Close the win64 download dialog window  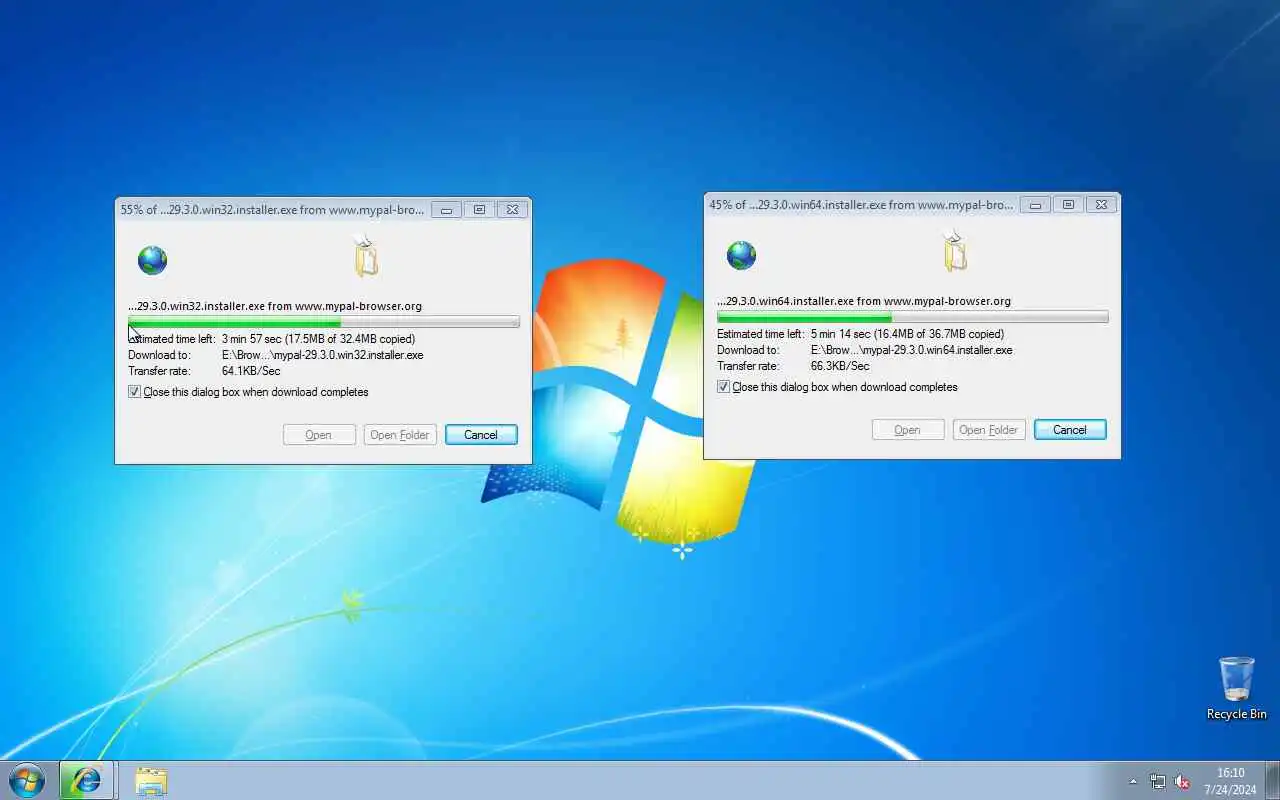(1101, 205)
